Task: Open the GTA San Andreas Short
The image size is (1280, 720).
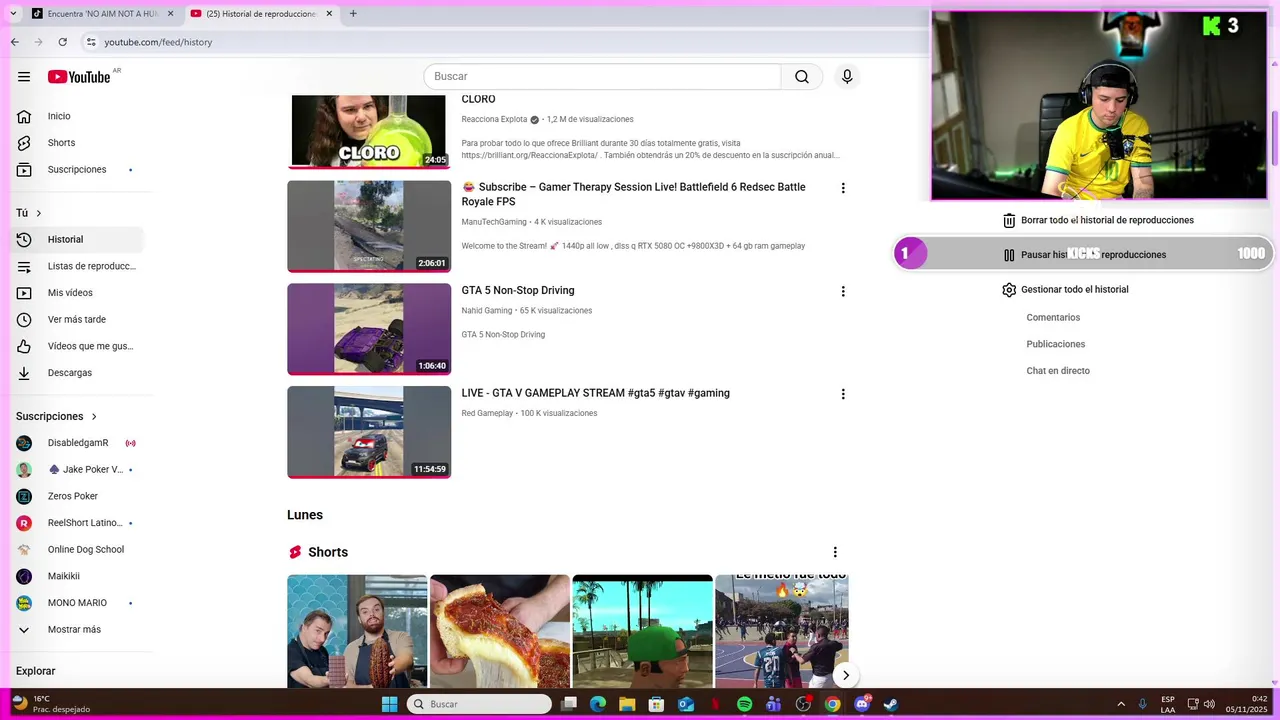Action: [x=642, y=631]
